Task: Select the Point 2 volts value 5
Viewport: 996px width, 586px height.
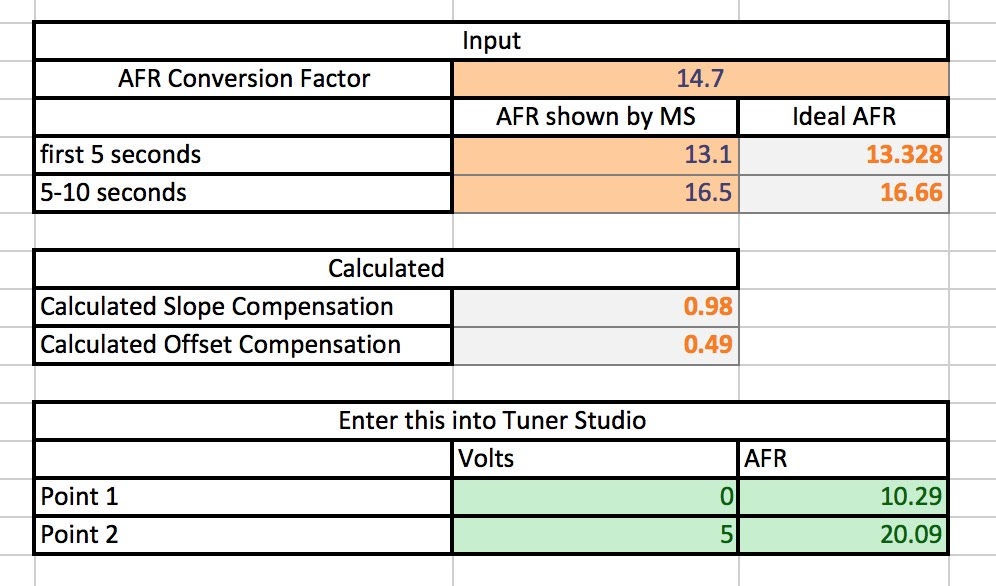Action: point(595,534)
